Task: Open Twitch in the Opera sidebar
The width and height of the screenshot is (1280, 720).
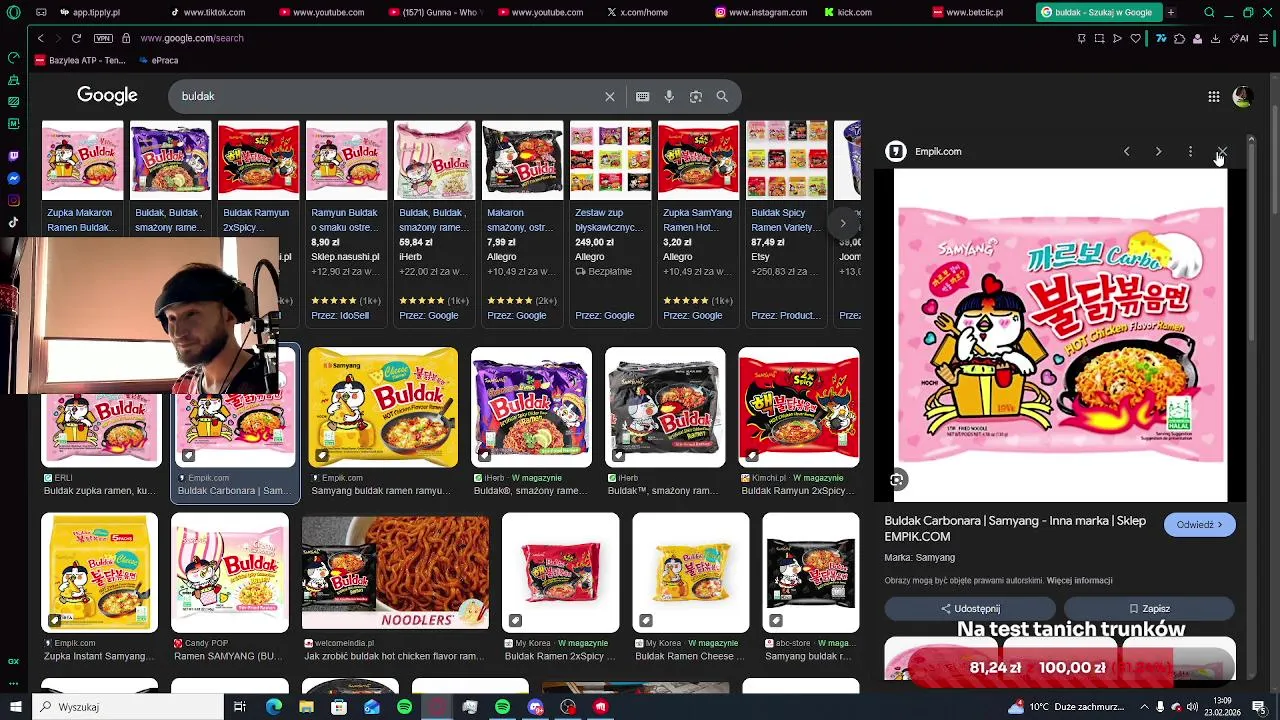Action: click(13, 156)
